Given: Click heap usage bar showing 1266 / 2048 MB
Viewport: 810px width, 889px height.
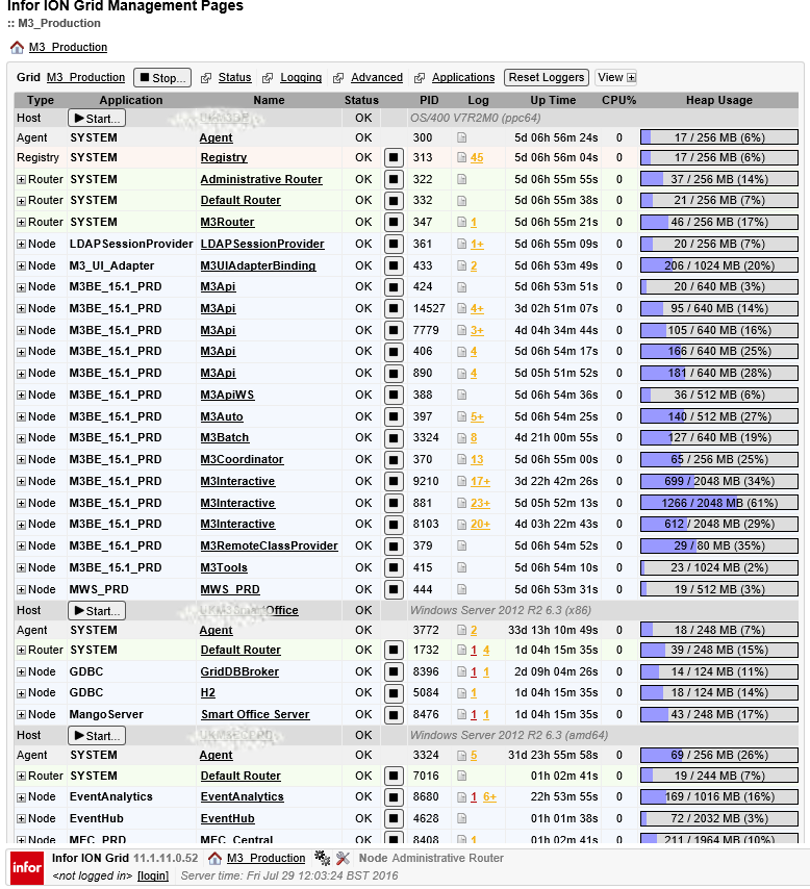Looking at the screenshot, I should 719,503.
